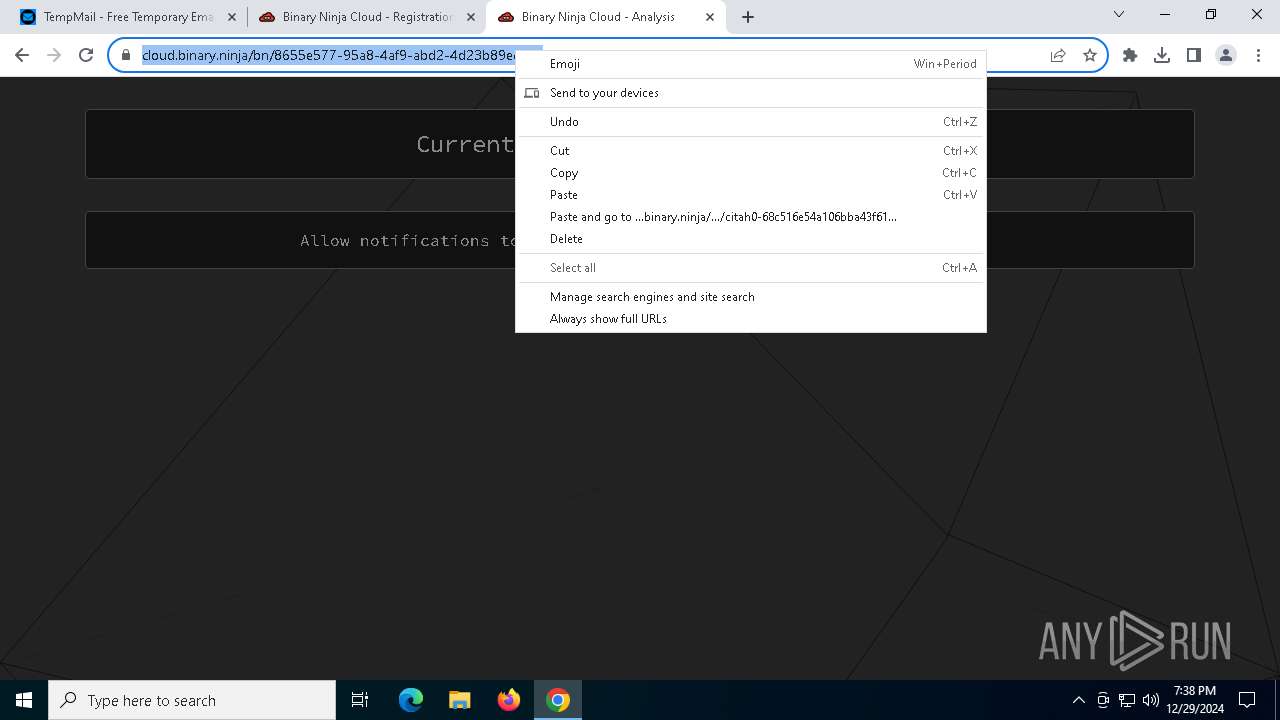Launch Firefox from taskbar

click(509, 700)
